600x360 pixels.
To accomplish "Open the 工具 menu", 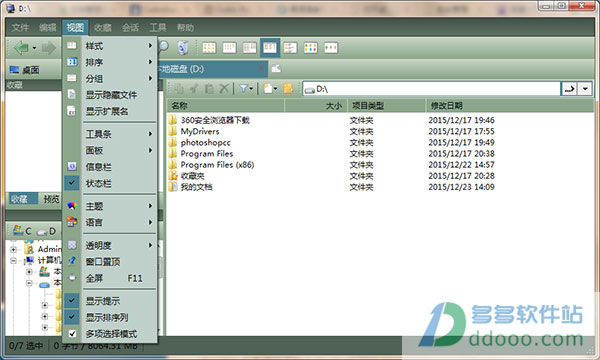I will coord(158,28).
